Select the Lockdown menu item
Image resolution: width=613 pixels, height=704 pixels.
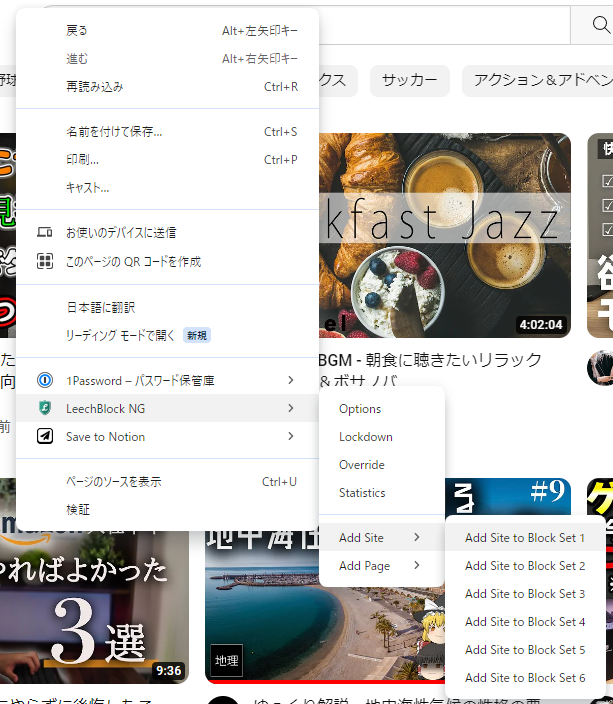[365, 437]
